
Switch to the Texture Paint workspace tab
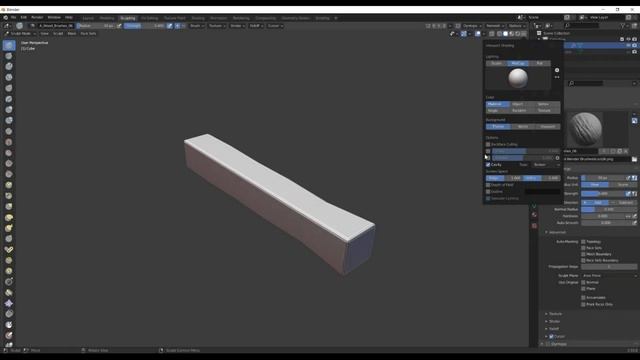(175, 18)
